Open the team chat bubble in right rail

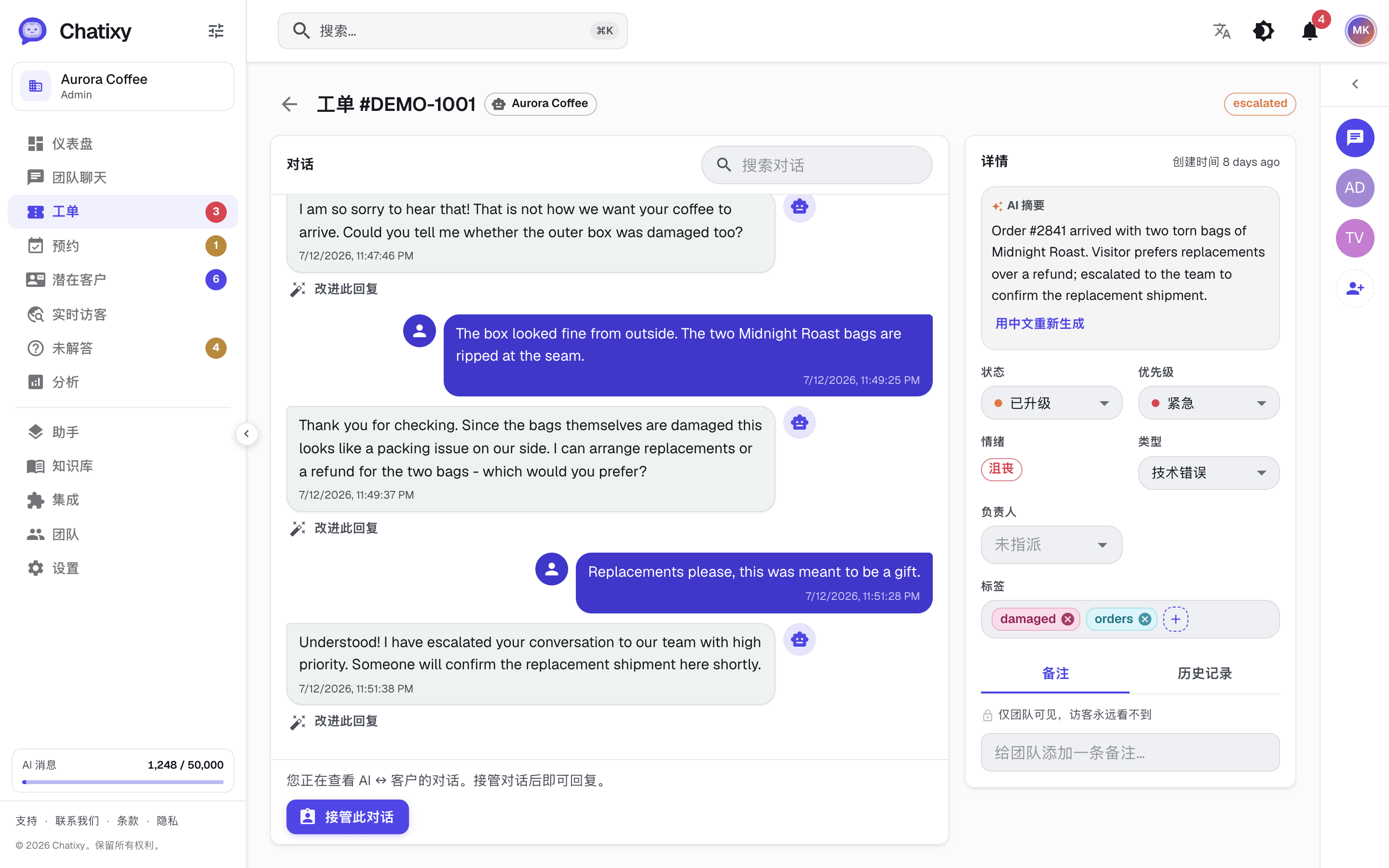click(x=1355, y=138)
